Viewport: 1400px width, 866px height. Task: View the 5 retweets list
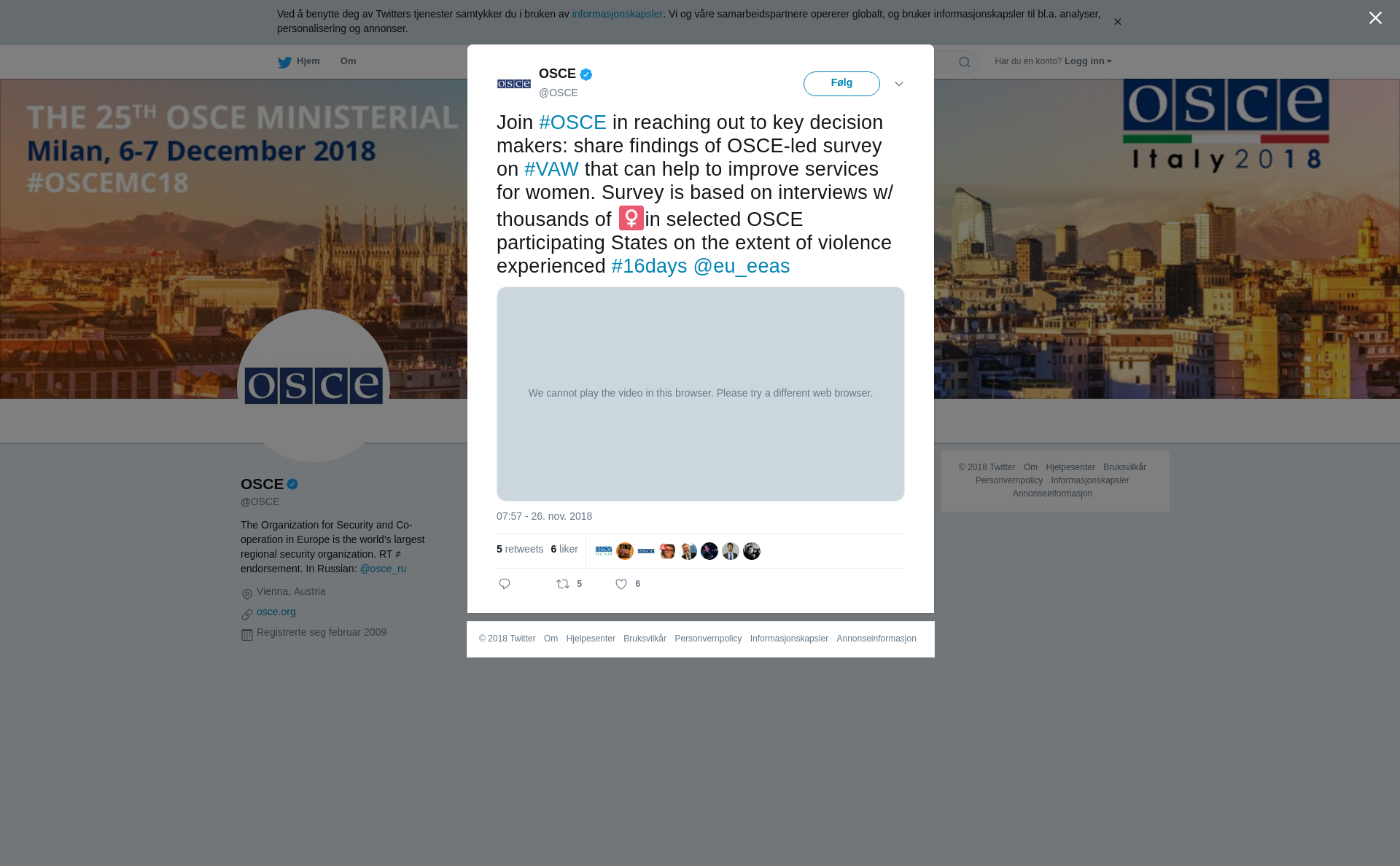(x=520, y=549)
